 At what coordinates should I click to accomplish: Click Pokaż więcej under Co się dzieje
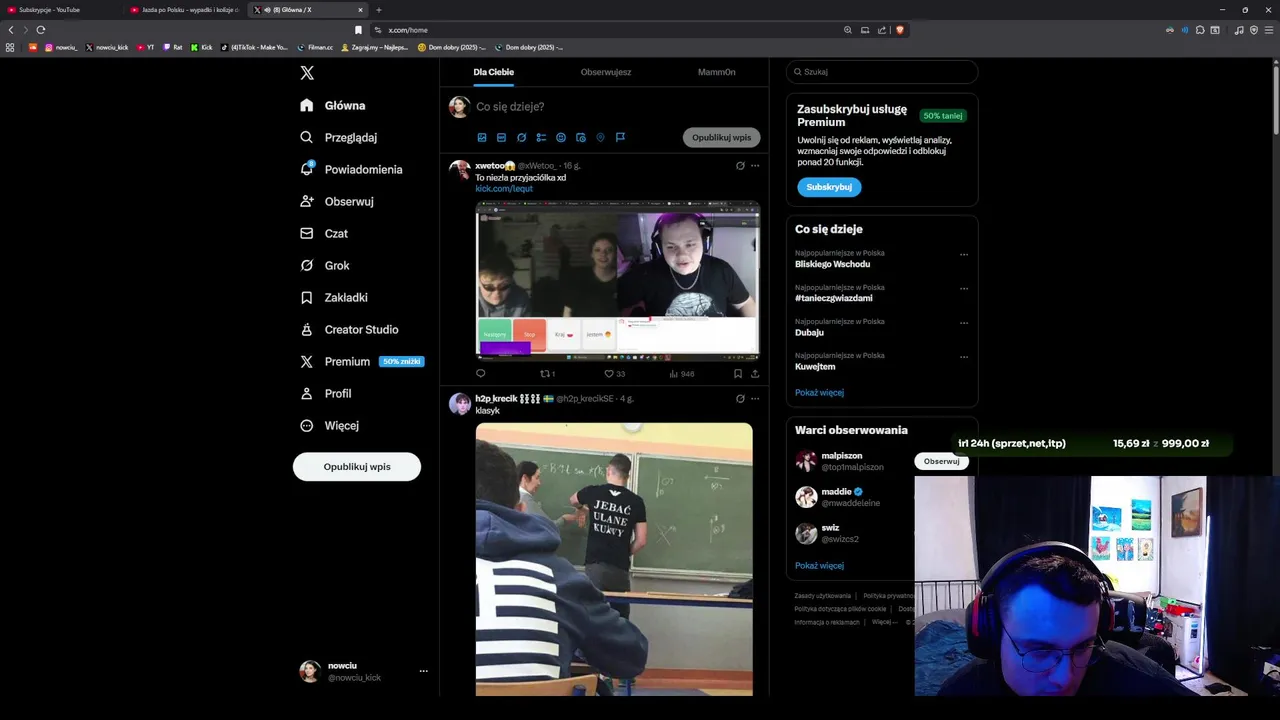819,393
